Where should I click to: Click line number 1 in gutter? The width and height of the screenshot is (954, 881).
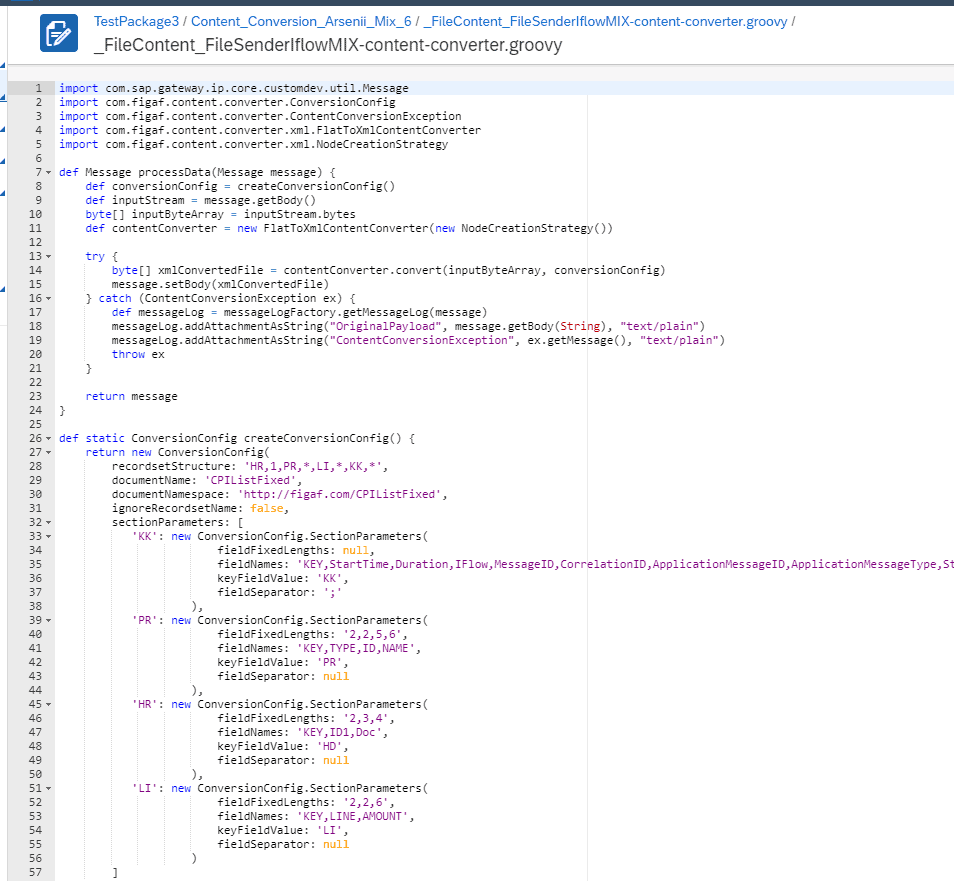click(x=38, y=88)
